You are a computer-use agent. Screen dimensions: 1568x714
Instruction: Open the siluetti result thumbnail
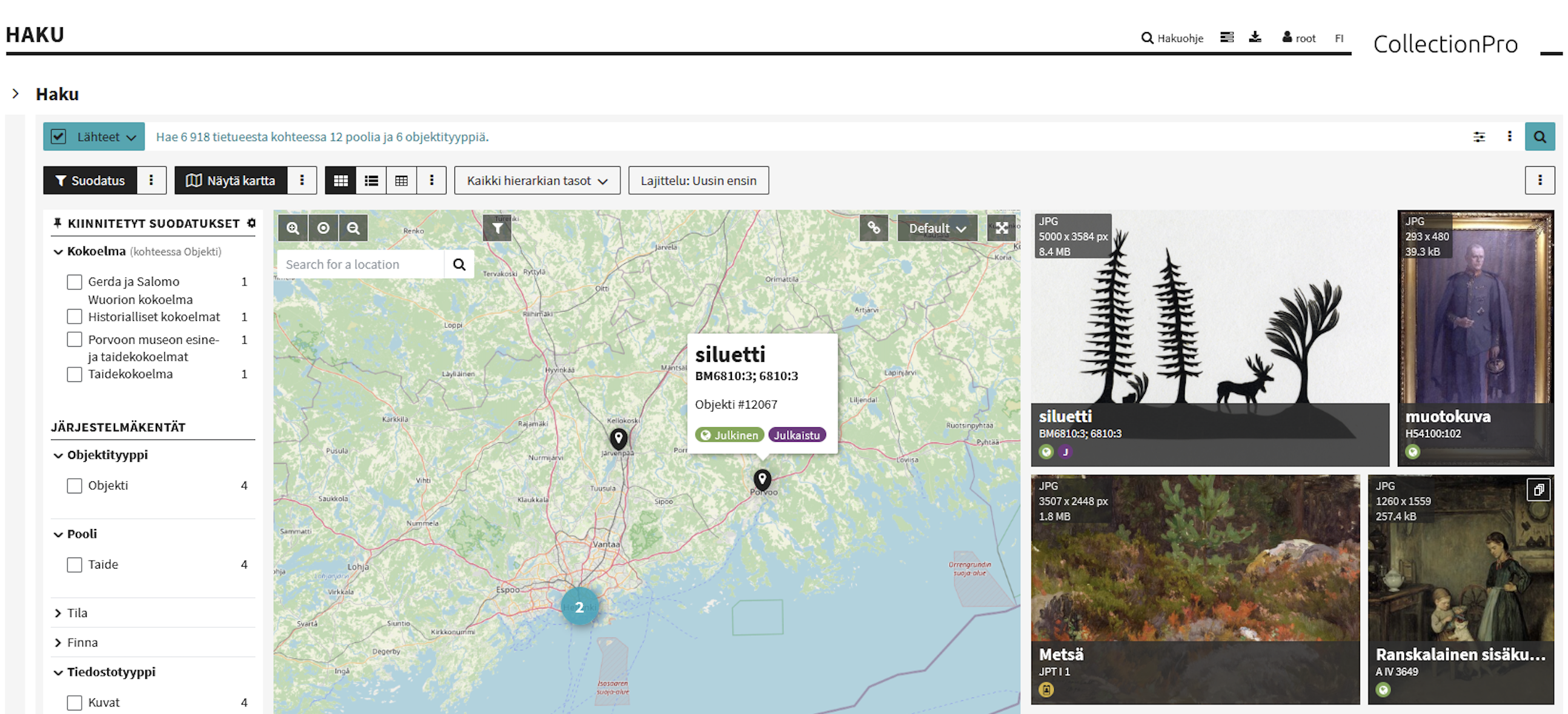click(1210, 338)
